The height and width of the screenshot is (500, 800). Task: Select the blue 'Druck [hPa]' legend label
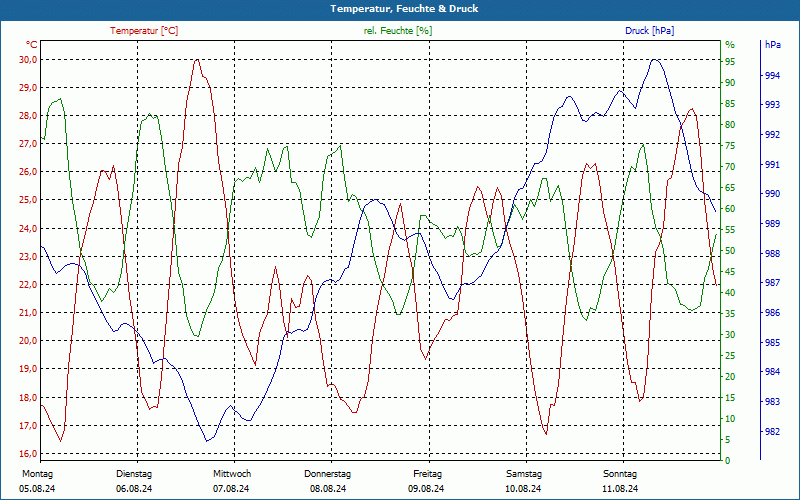(x=649, y=31)
